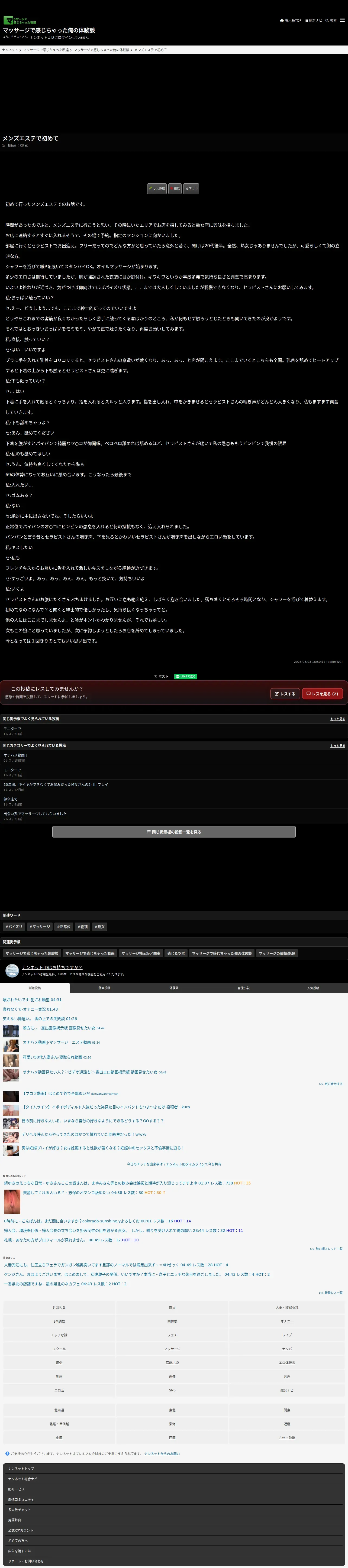Click the 削除 button above the post
The image size is (348, 1568).
[x=175, y=189]
